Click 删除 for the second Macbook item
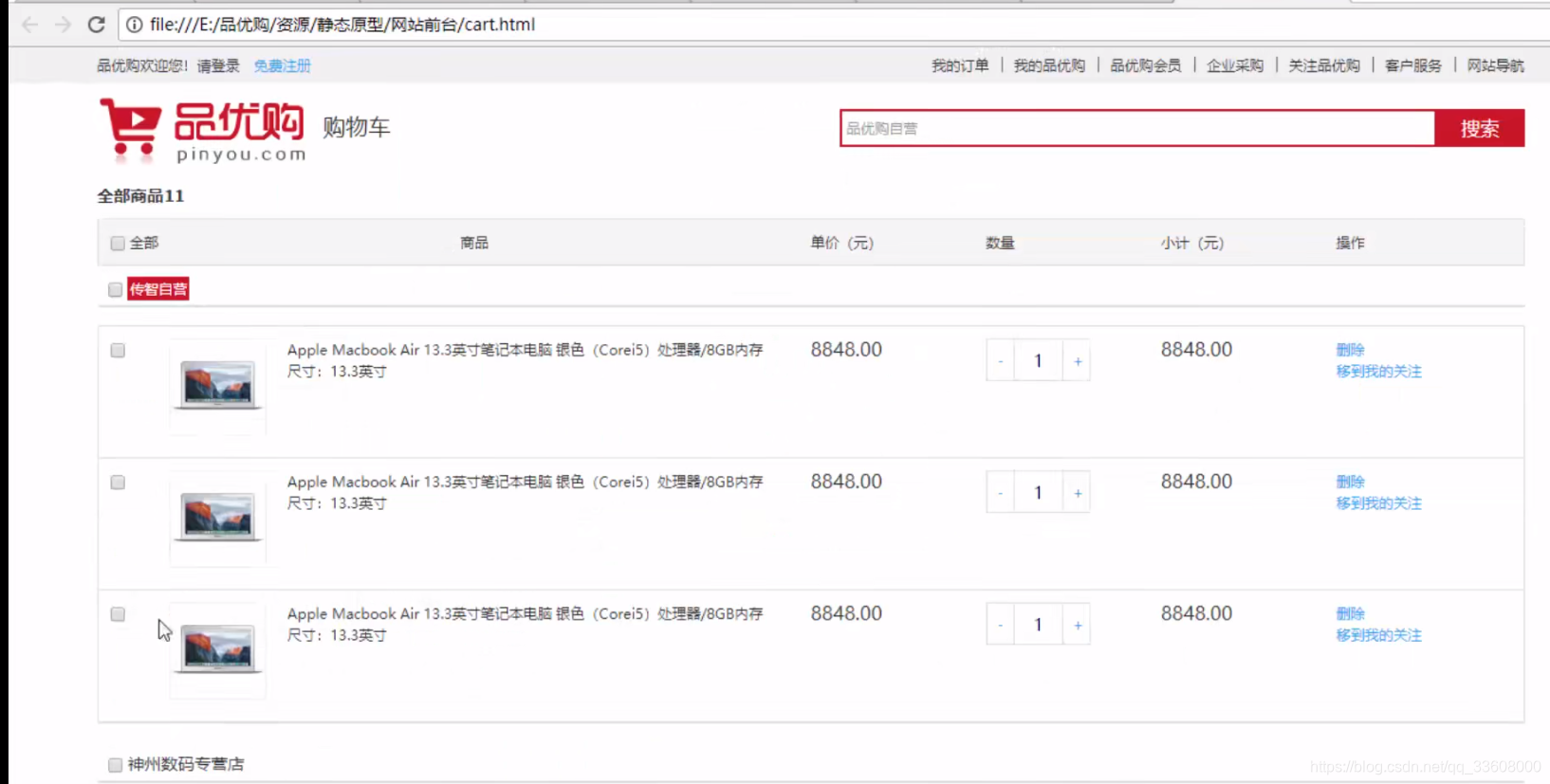This screenshot has width=1550, height=784. (x=1350, y=482)
